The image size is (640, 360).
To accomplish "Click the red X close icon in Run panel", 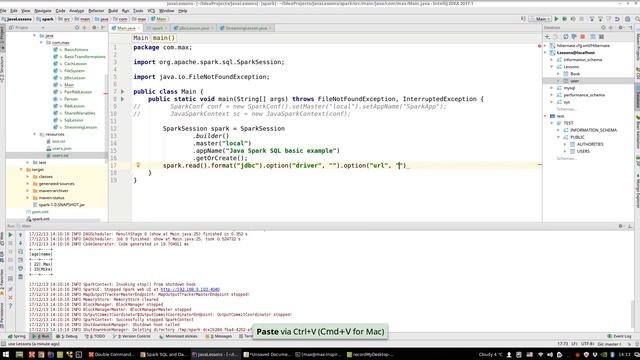I will click(10, 298).
